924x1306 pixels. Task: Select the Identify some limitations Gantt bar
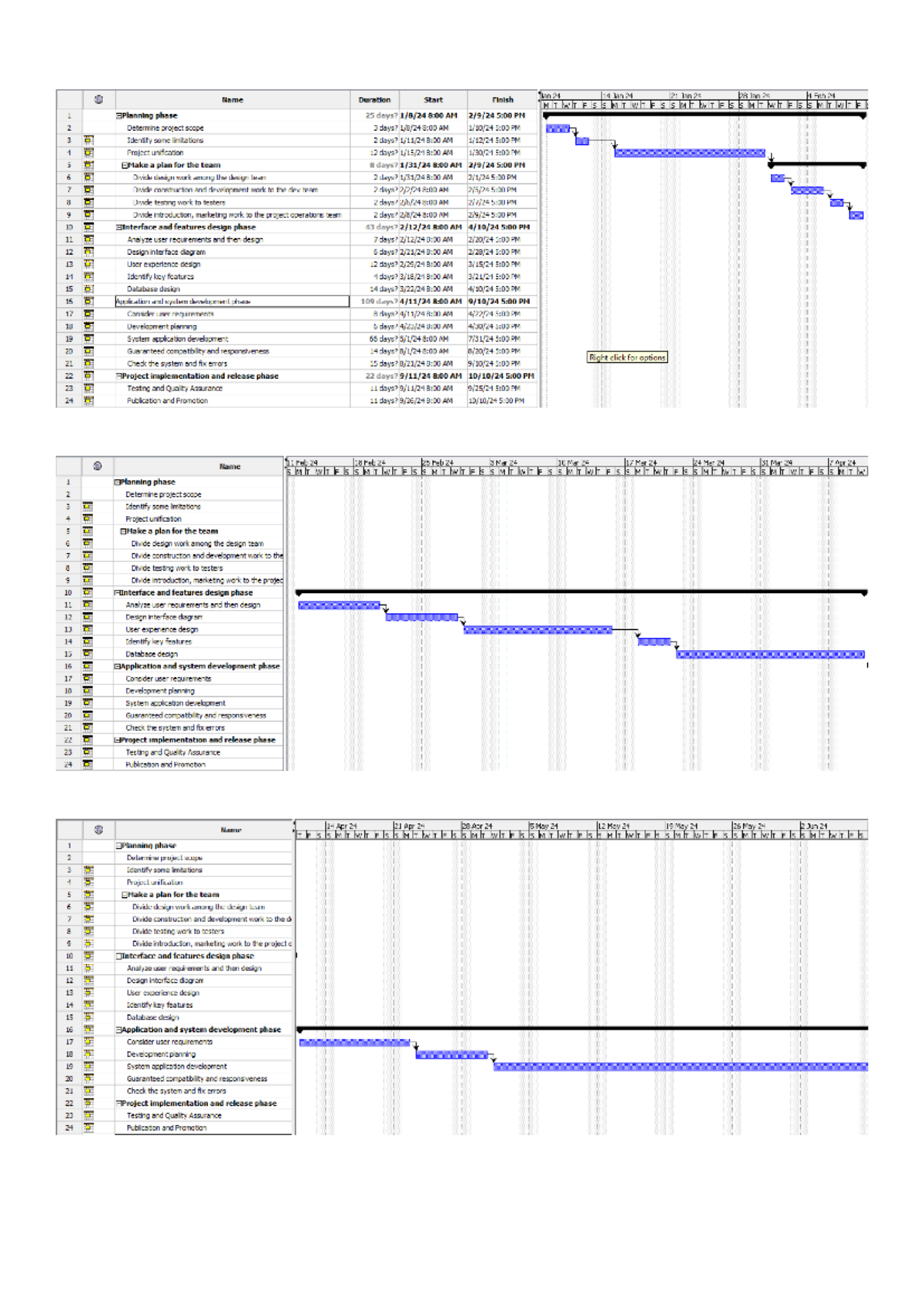pyautogui.click(x=582, y=141)
